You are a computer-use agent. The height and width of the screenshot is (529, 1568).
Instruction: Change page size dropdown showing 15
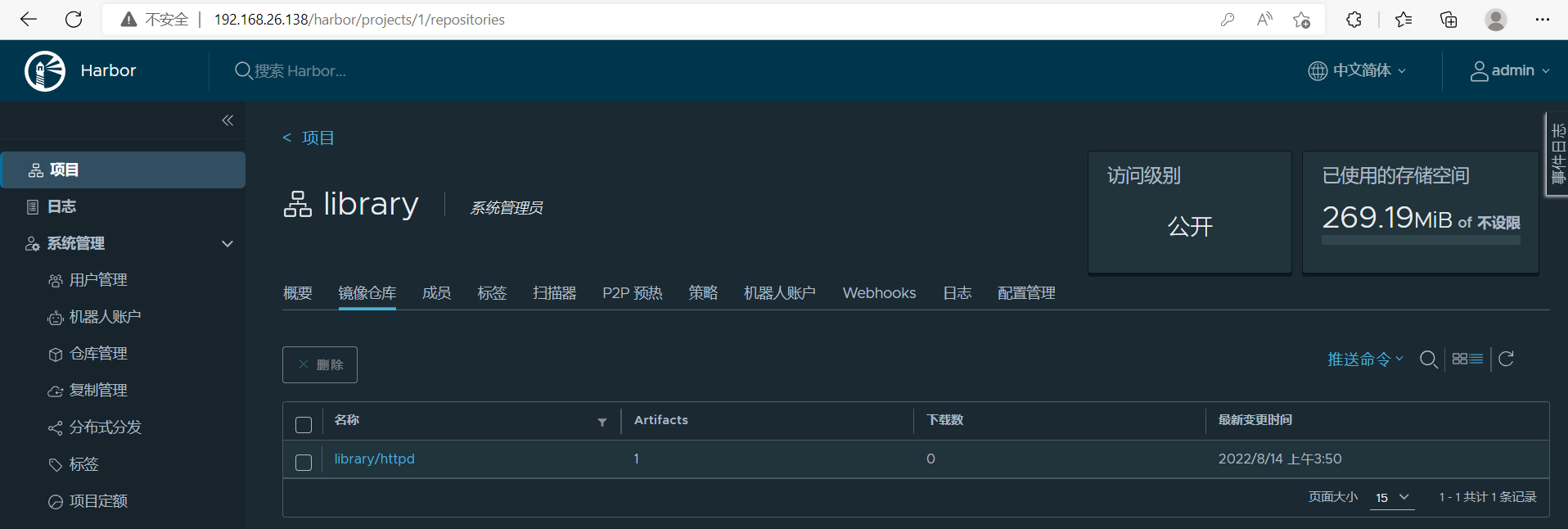(1392, 497)
